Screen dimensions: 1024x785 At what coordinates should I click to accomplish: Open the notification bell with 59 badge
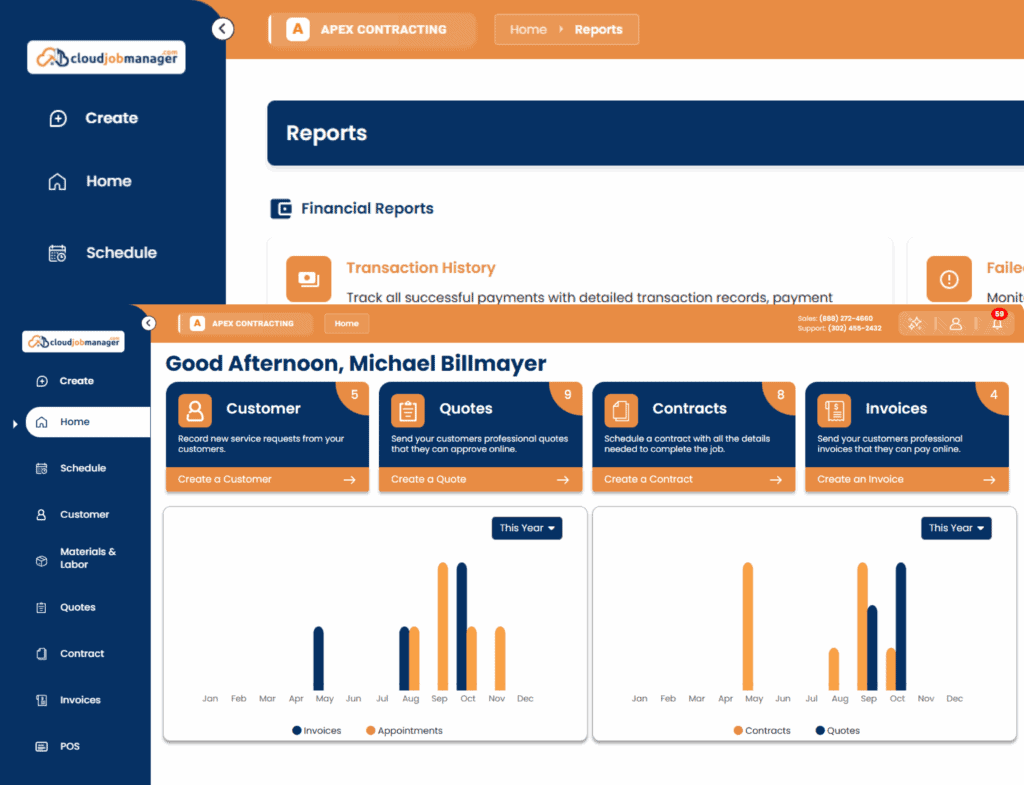click(x=996, y=324)
